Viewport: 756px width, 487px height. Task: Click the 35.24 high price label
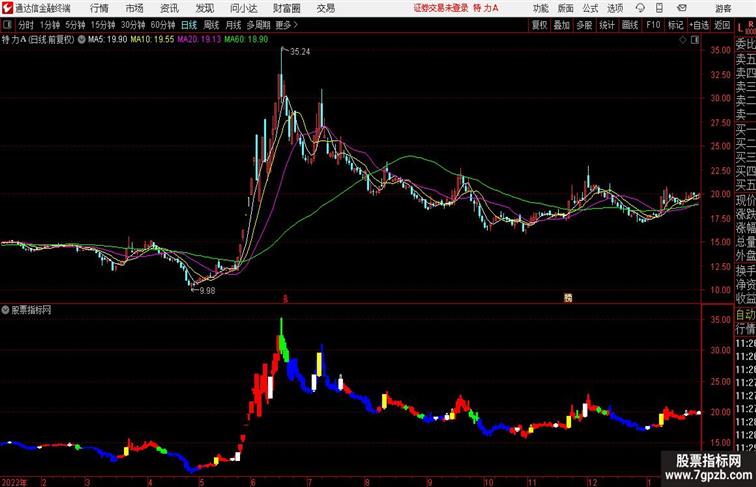pyautogui.click(x=300, y=52)
